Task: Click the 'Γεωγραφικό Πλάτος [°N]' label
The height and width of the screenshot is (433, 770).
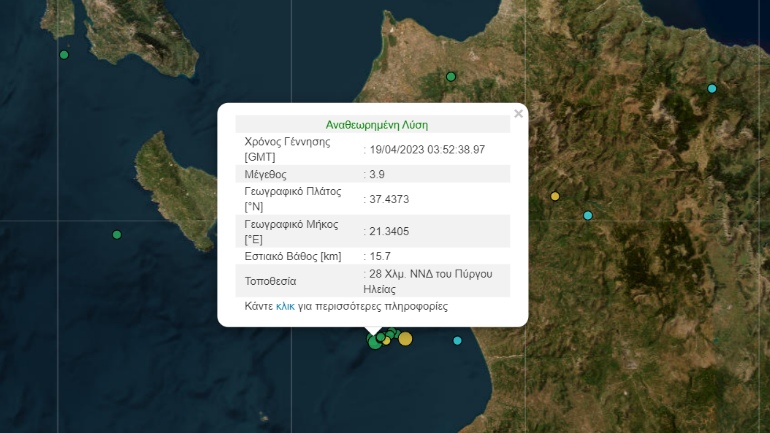Action: [x=293, y=199]
